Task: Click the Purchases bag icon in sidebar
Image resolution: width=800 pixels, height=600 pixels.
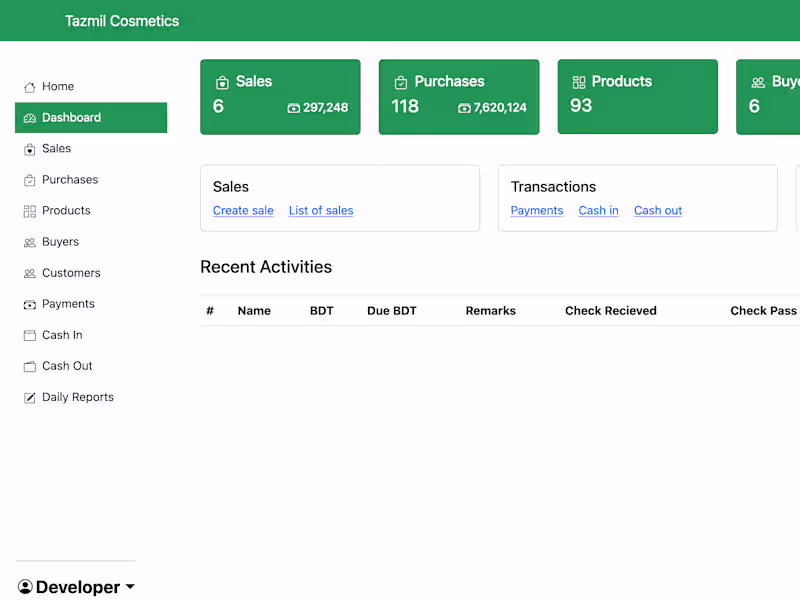Action: click(x=30, y=180)
